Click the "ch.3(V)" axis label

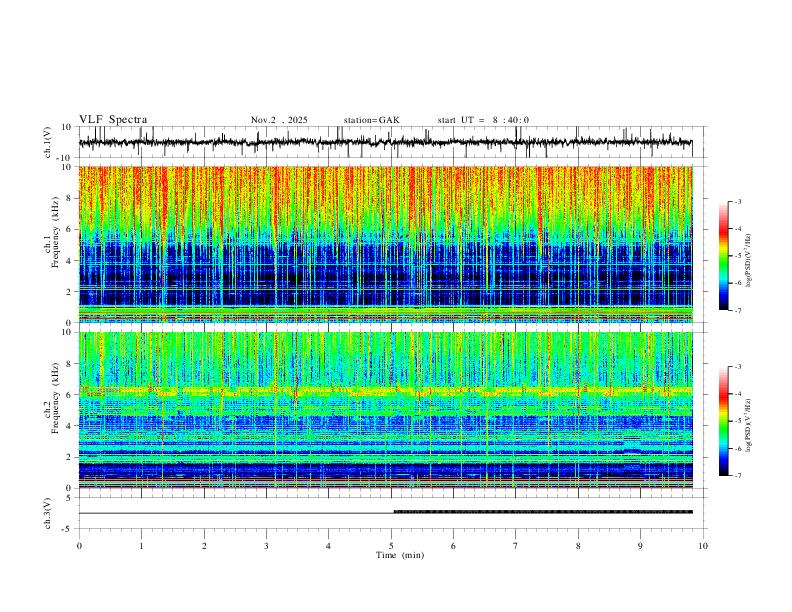click(48, 513)
